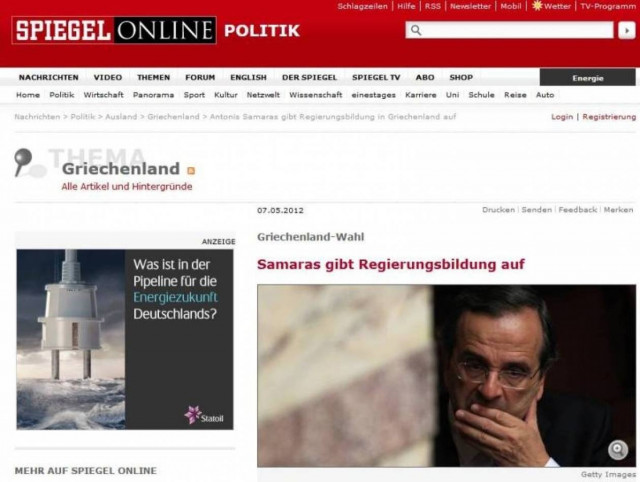Click the Registrierung link
The height and width of the screenshot is (482, 640).
tap(609, 117)
